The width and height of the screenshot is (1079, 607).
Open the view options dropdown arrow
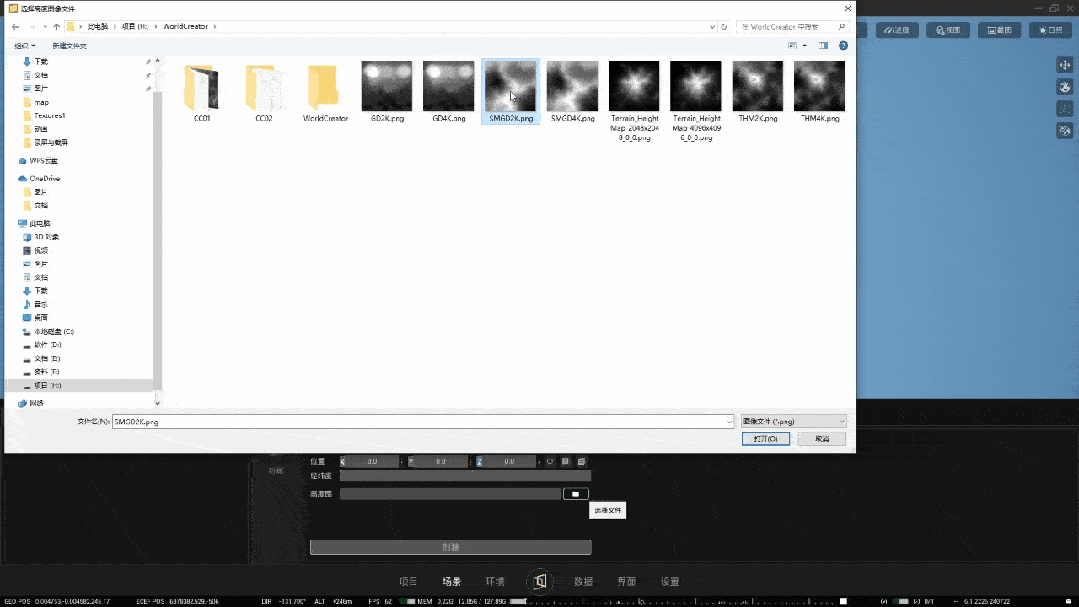(804, 45)
